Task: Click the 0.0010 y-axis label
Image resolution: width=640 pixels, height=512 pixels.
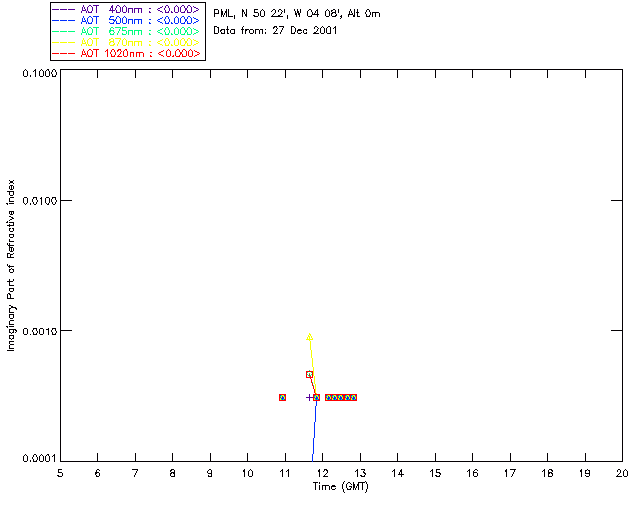Action: coord(40,330)
